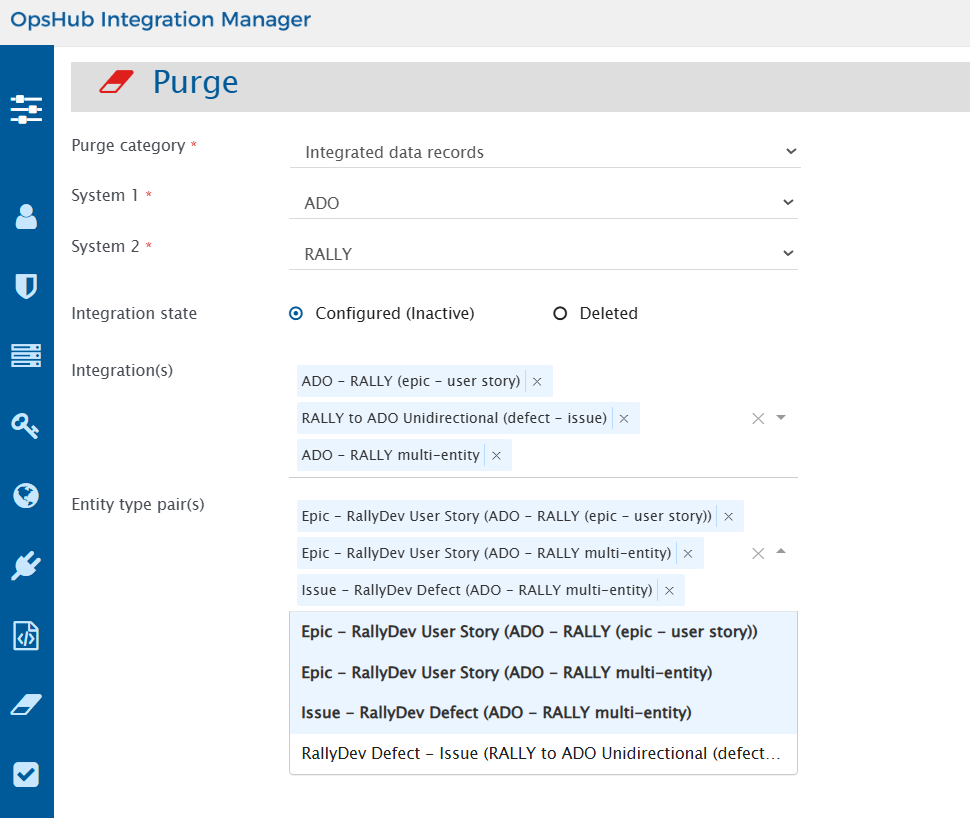Select the Deleted integration state
This screenshot has width=970, height=818.
click(560, 314)
